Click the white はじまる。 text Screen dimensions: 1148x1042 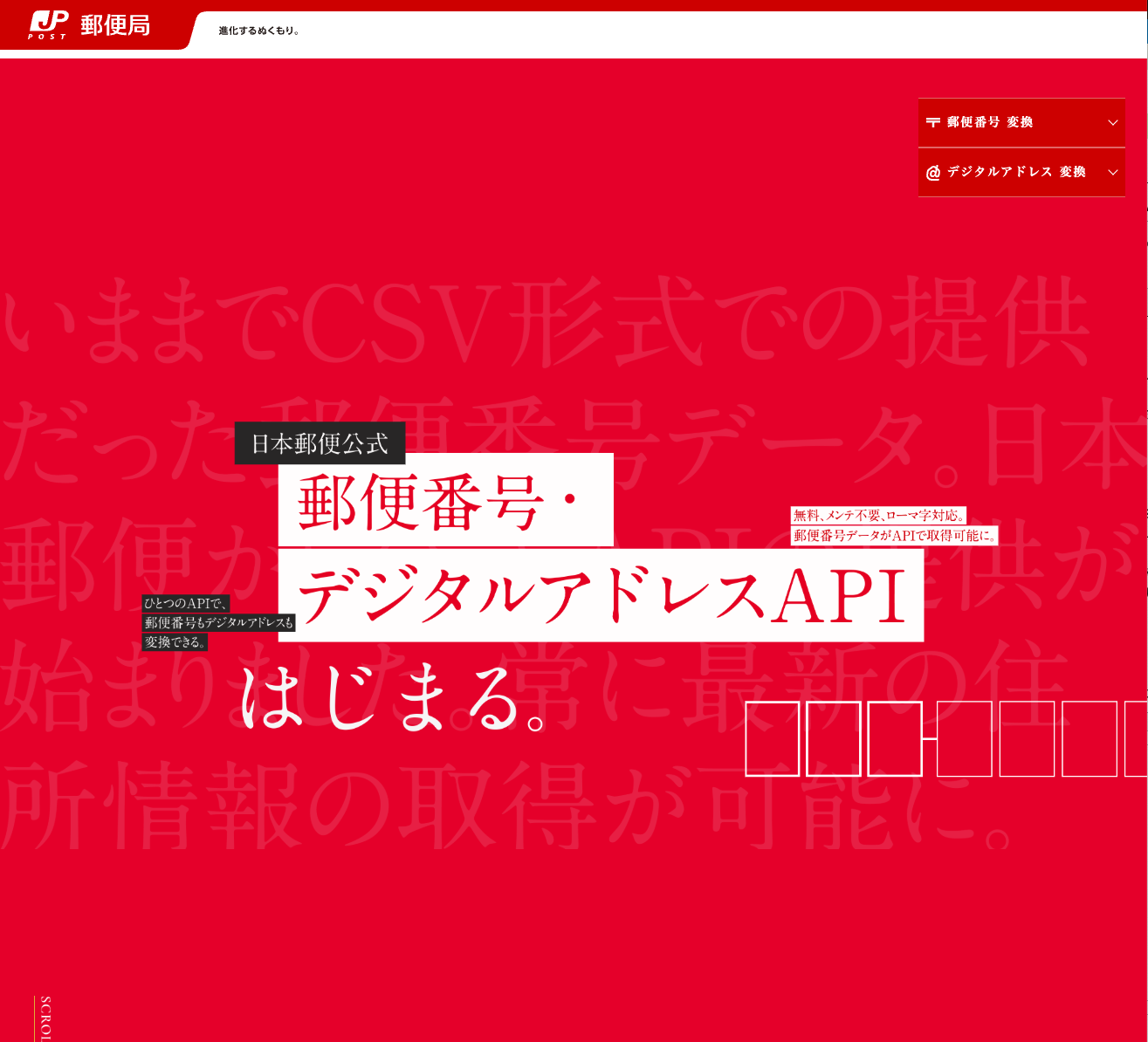[x=395, y=700]
